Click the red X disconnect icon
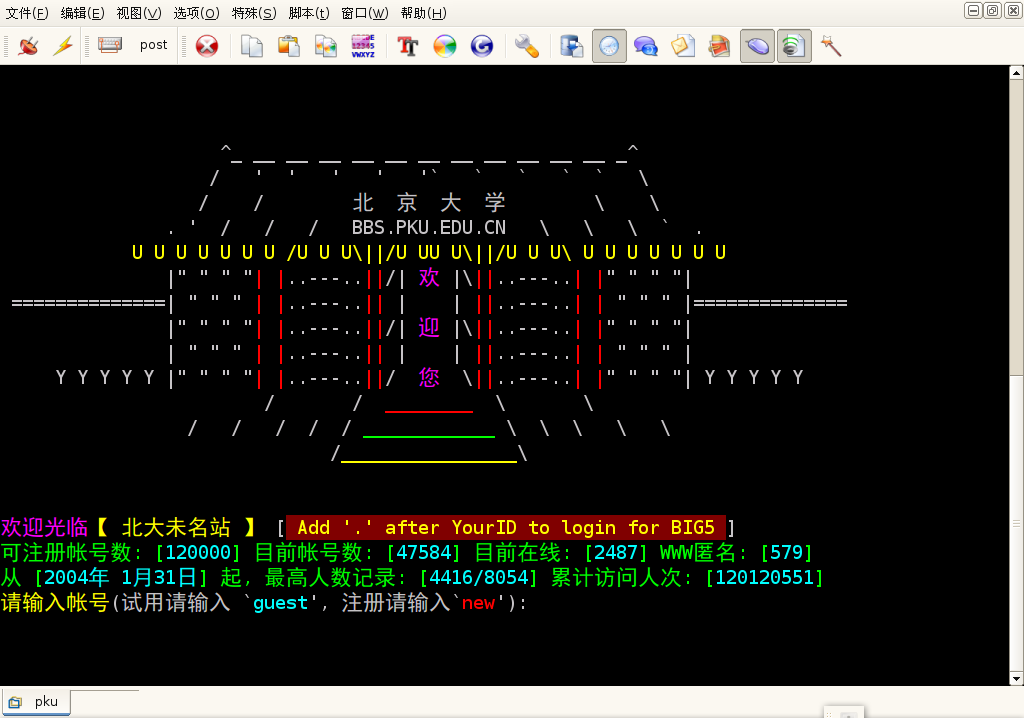1024x718 pixels. pyautogui.click(x=207, y=46)
